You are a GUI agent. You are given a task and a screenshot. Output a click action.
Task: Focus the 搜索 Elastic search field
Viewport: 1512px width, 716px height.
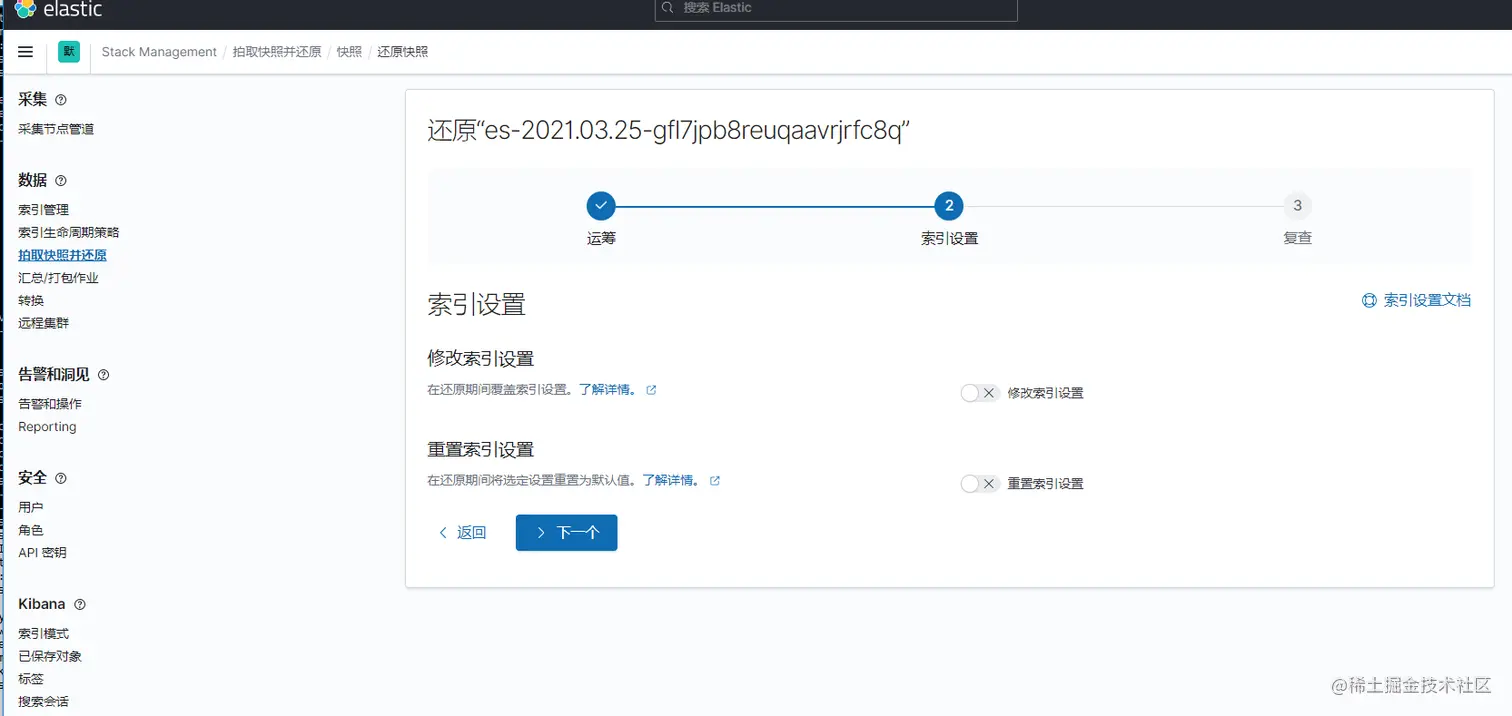tap(836, 9)
